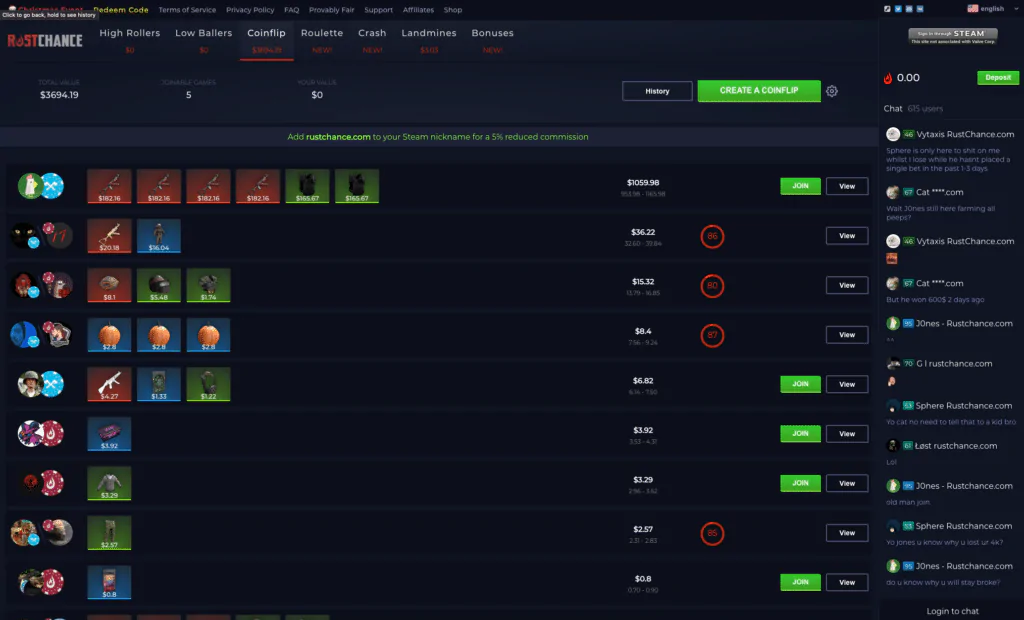Image resolution: width=1024 pixels, height=620 pixels.
Task: Click the Deposit button
Action: click(x=998, y=78)
